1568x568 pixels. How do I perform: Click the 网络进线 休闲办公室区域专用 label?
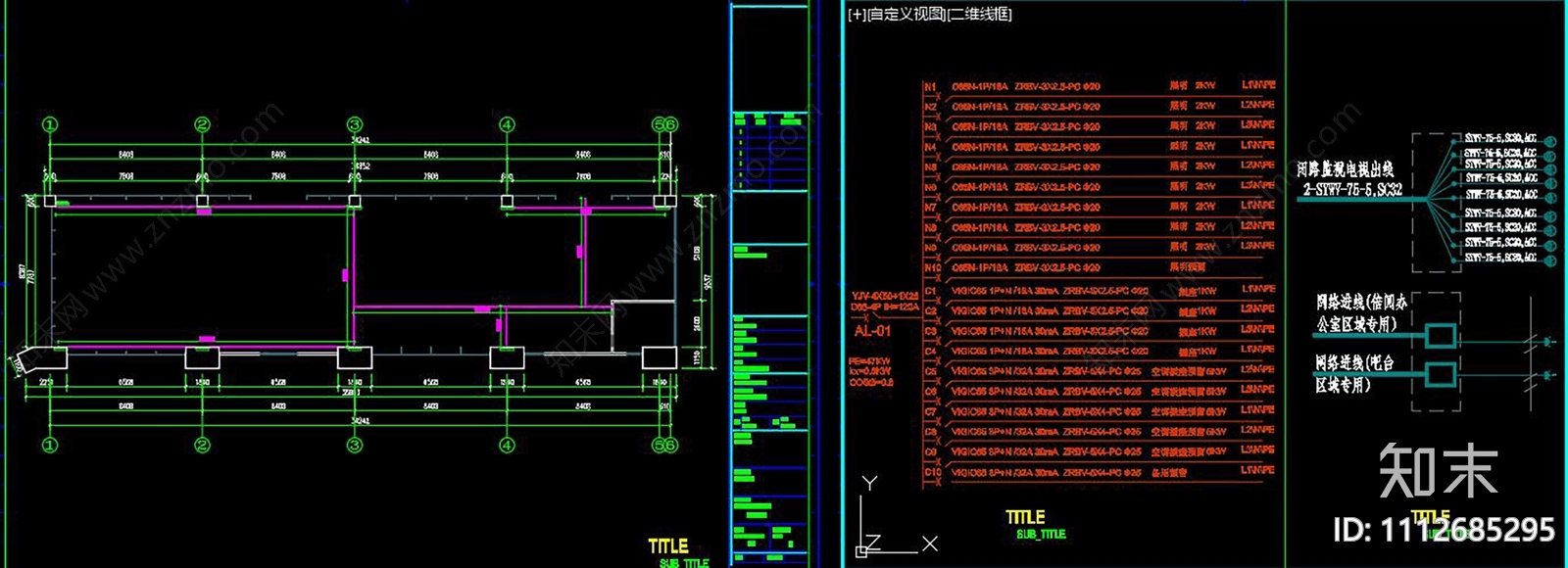click(x=1361, y=313)
